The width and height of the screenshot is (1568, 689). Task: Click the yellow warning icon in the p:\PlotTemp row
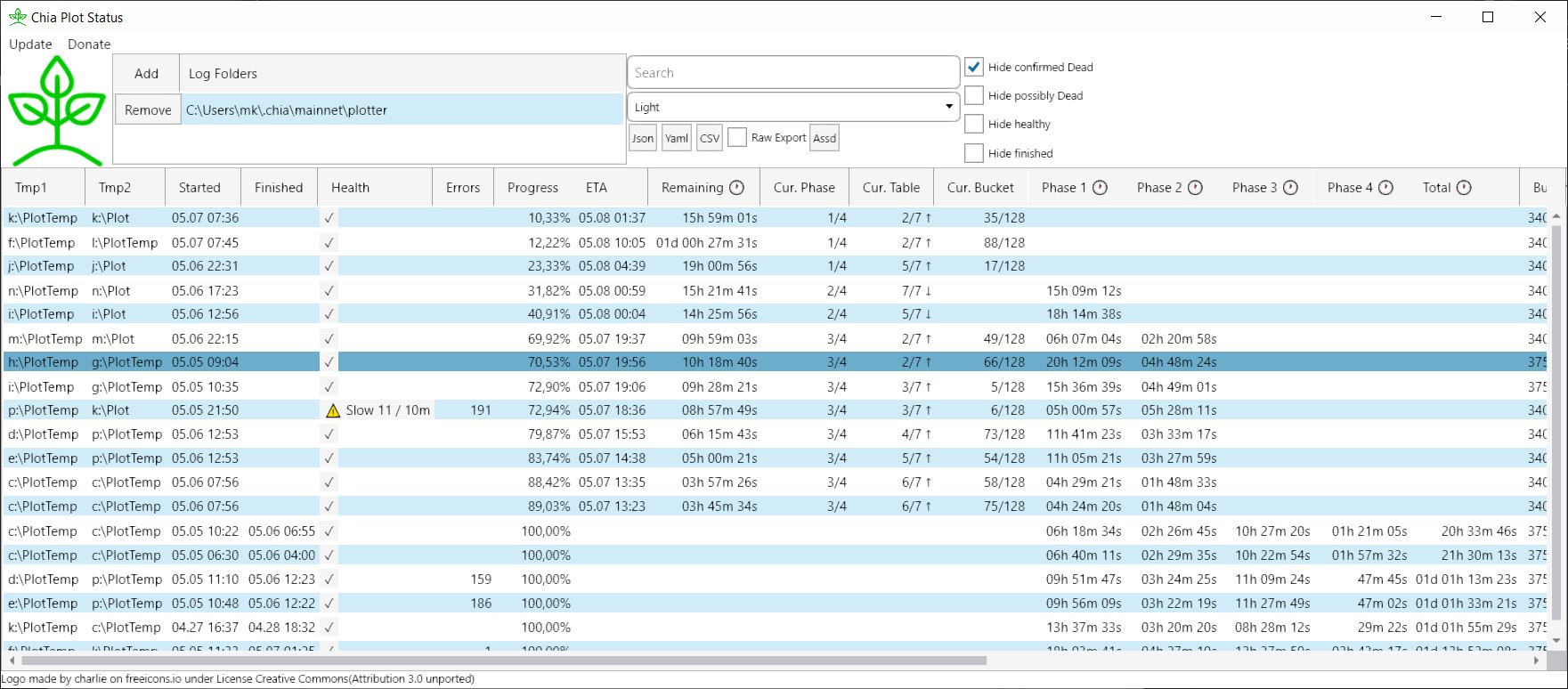coord(333,410)
